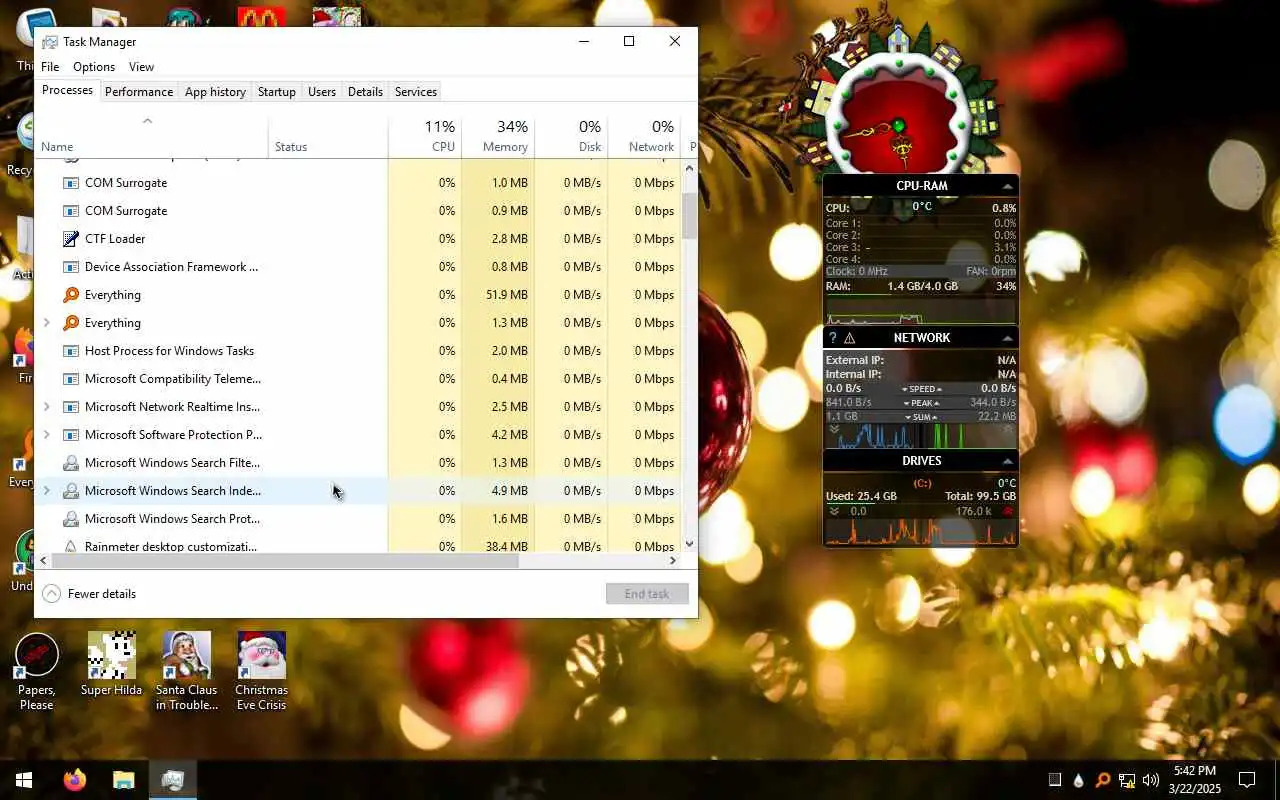The width and height of the screenshot is (1280, 800).
Task: Click Task Manager taskbar button
Action: coord(173,780)
